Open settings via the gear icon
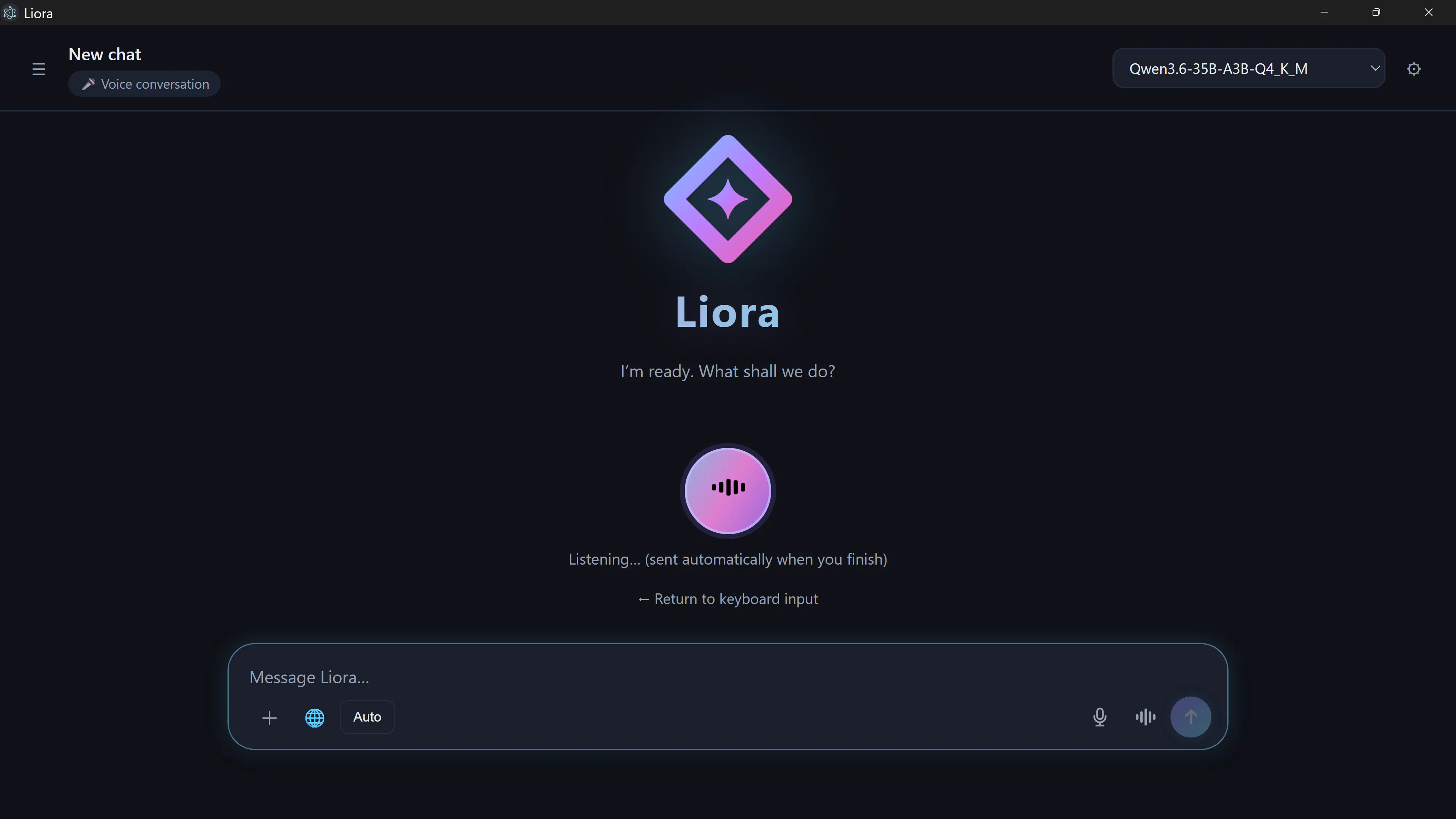The width and height of the screenshot is (1456, 819). pos(1414,69)
